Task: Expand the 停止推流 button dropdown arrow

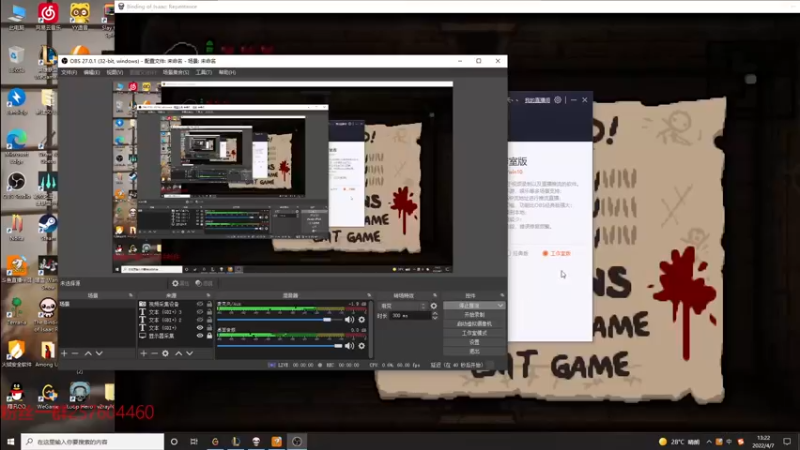Action: (499, 306)
